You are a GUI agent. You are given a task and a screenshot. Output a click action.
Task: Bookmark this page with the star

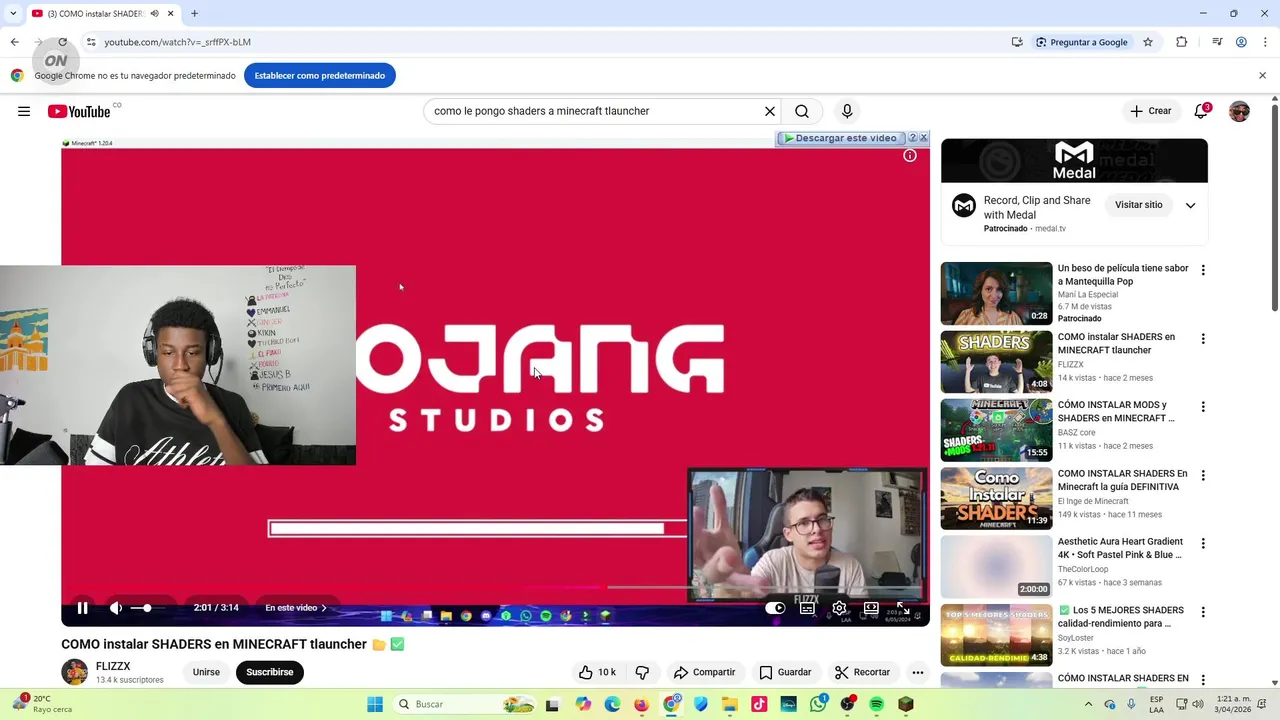click(1148, 42)
